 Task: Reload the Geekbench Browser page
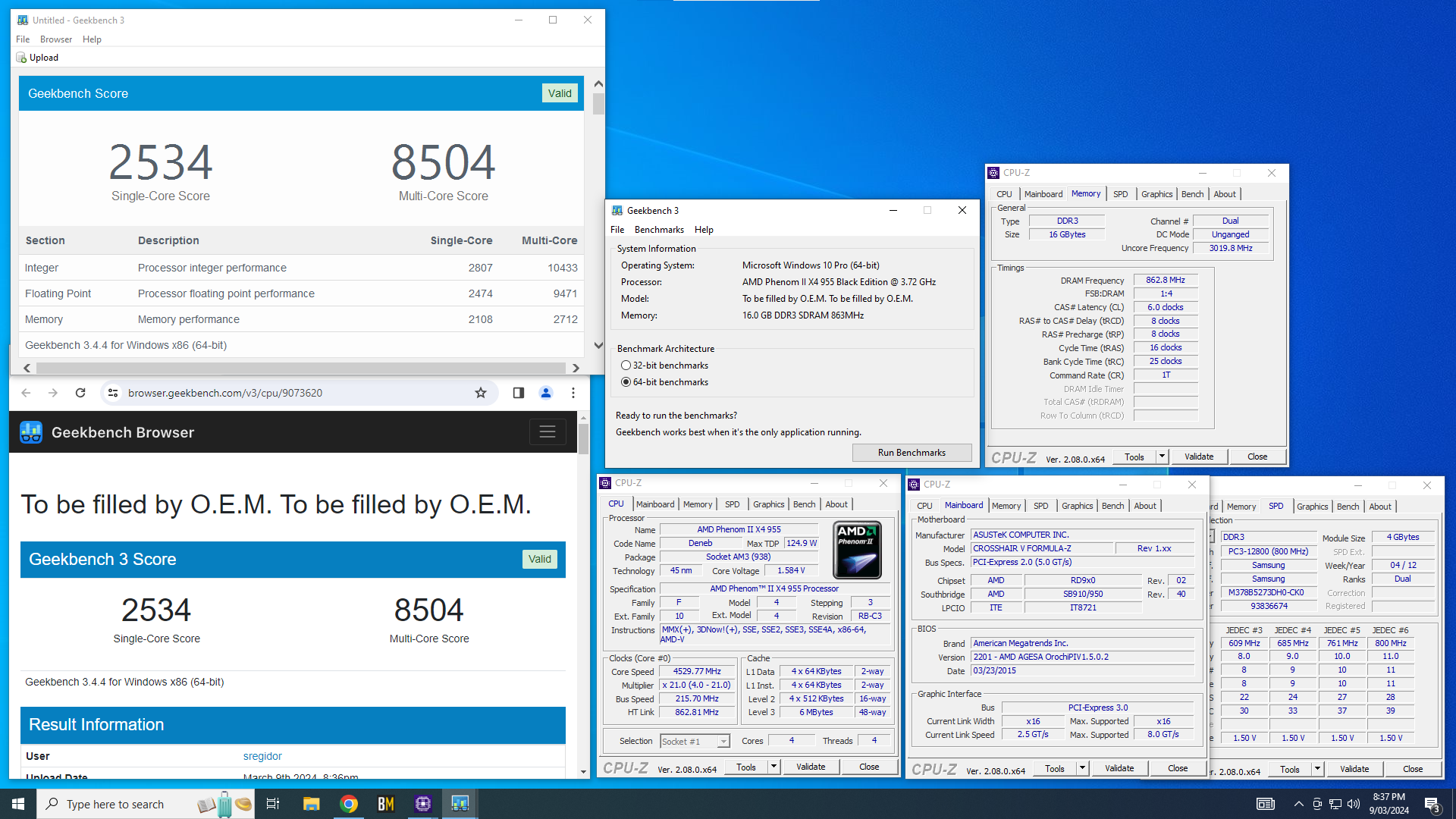click(x=80, y=393)
